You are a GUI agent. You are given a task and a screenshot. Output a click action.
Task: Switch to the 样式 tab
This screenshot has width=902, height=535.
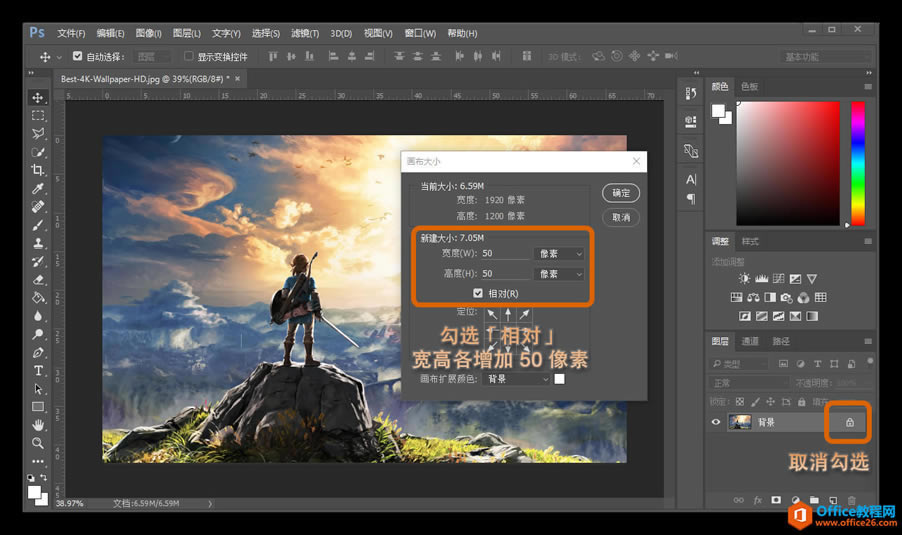(x=750, y=242)
